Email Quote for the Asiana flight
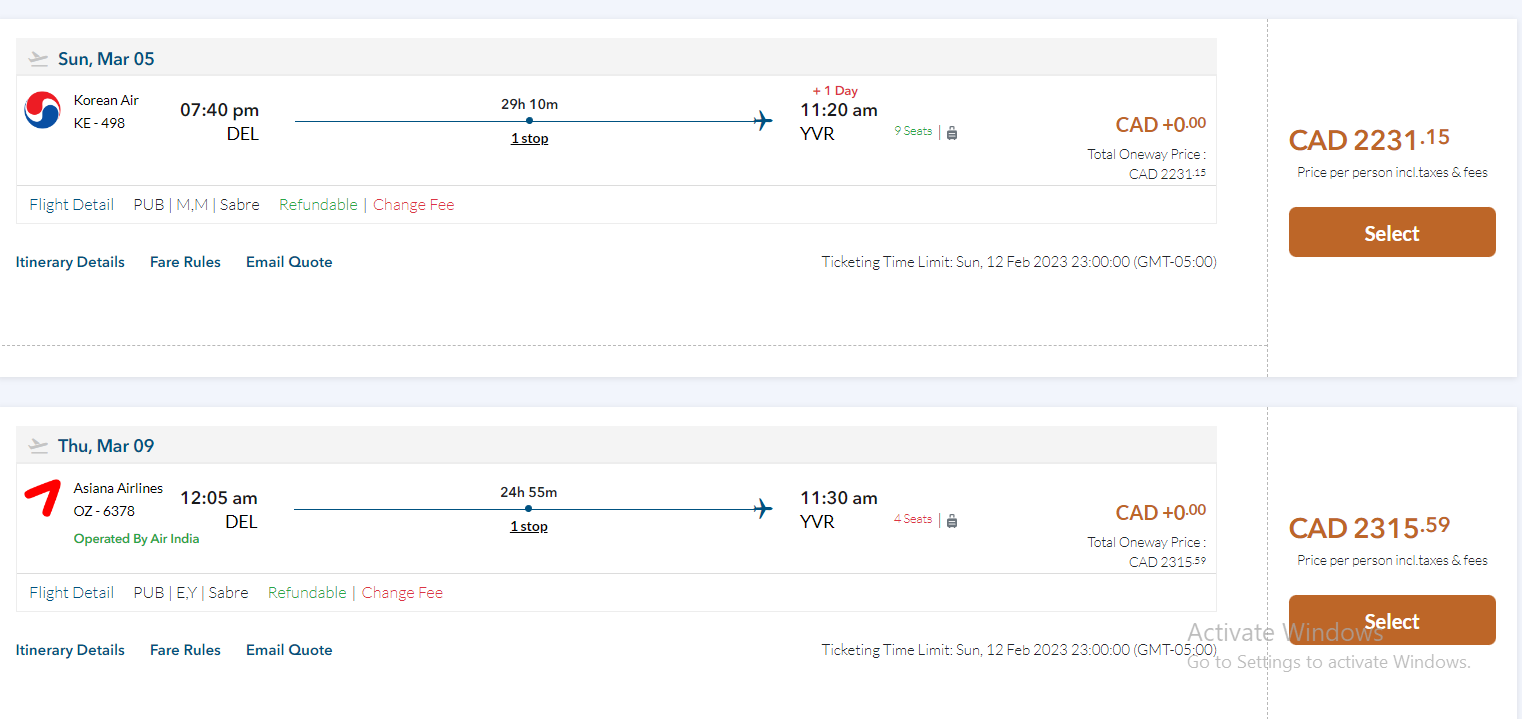This screenshot has width=1522, height=719. point(289,650)
